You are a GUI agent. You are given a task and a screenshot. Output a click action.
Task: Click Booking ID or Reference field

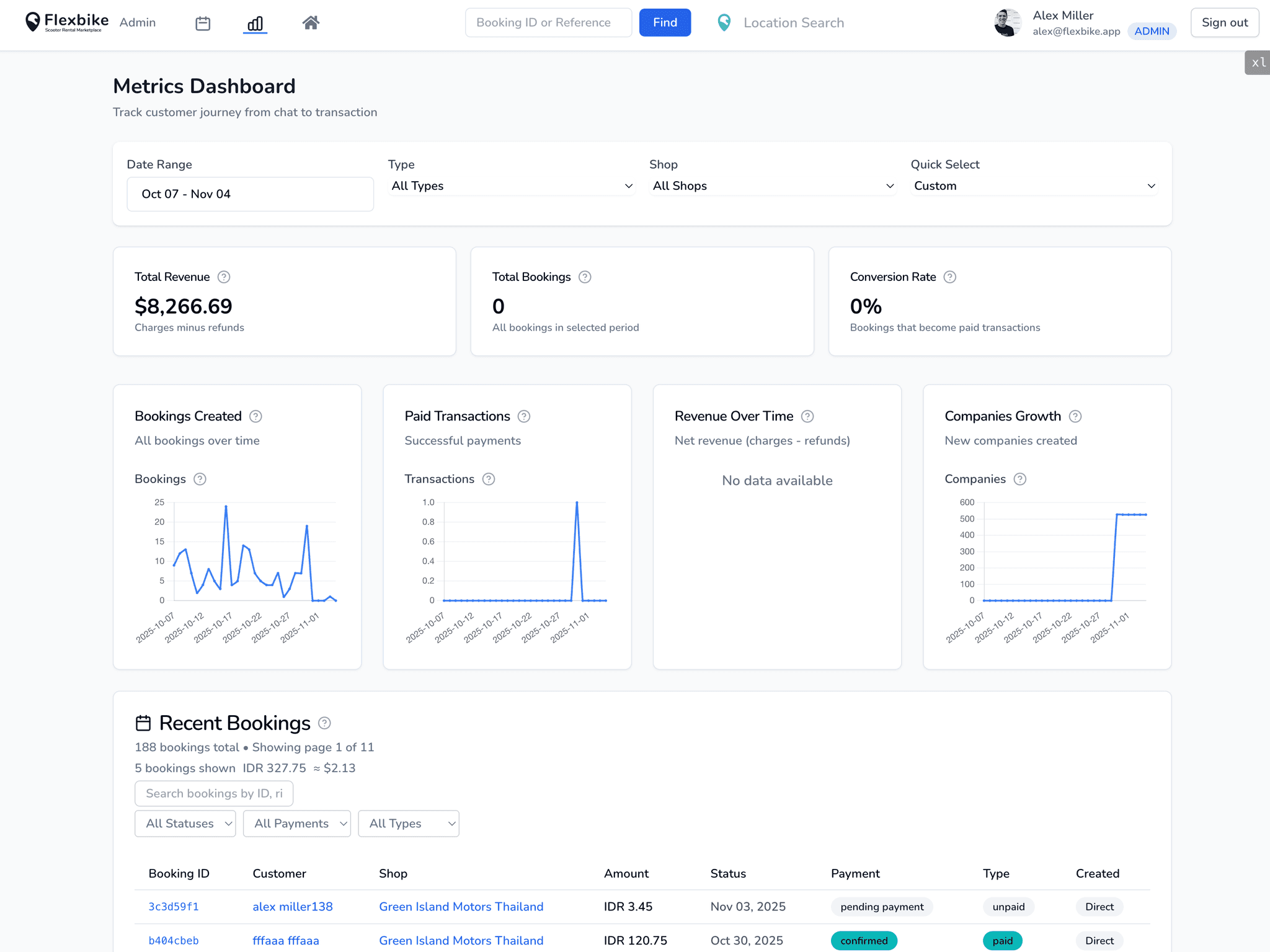[548, 23]
